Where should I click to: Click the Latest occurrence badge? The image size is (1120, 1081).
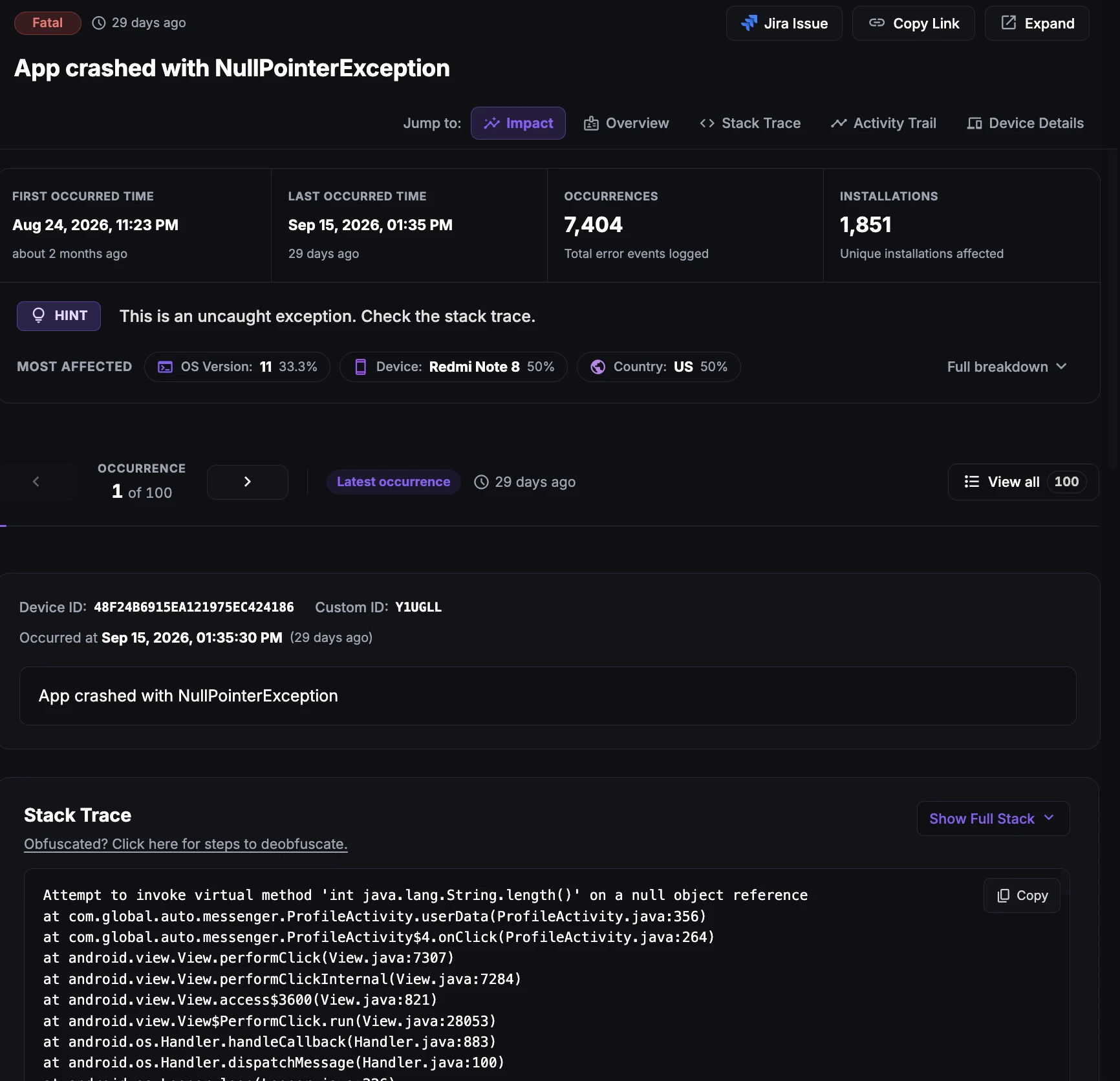(393, 482)
